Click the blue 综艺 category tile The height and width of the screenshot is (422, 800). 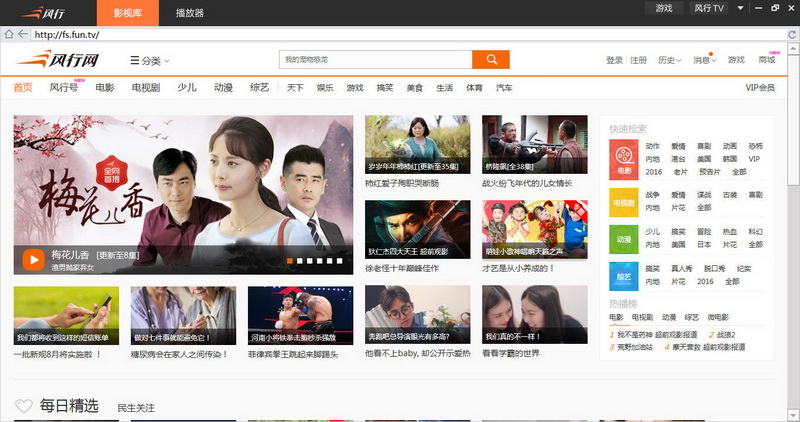click(x=624, y=276)
